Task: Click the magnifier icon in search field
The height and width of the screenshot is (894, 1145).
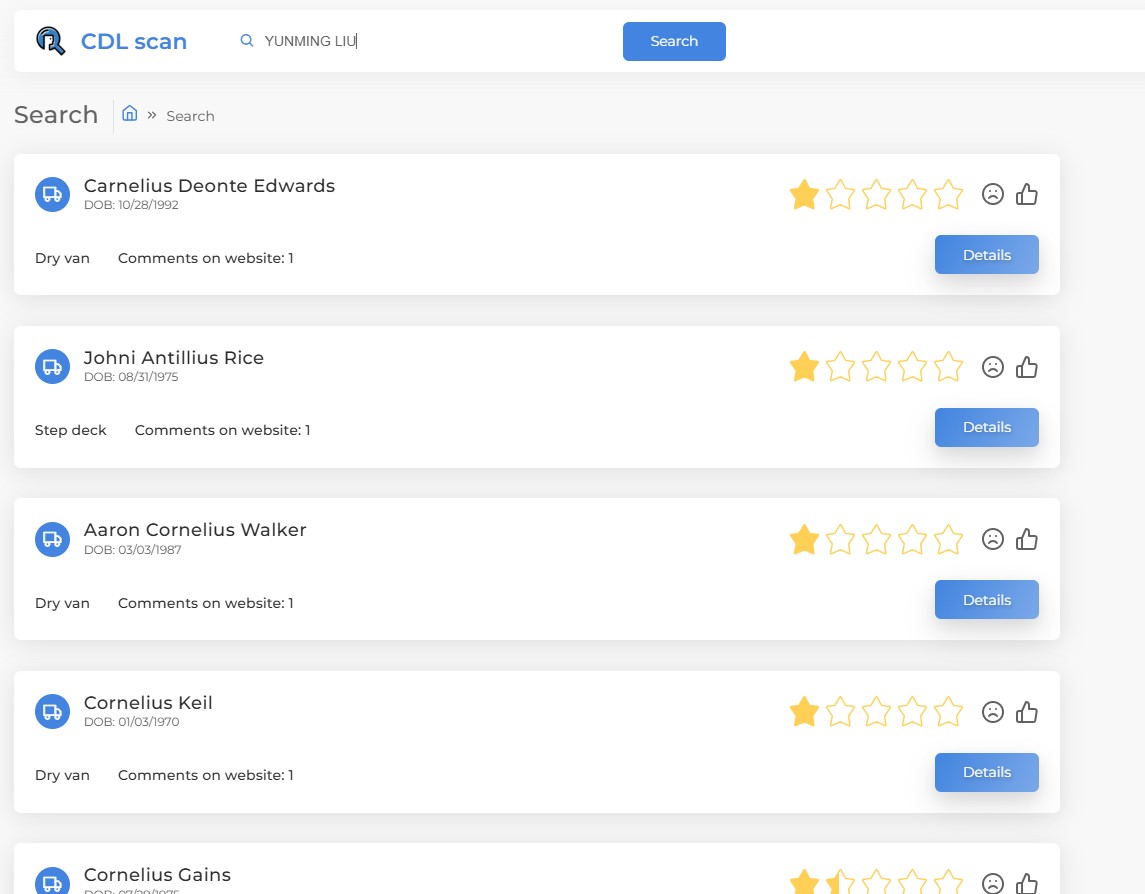Action: coord(247,41)
